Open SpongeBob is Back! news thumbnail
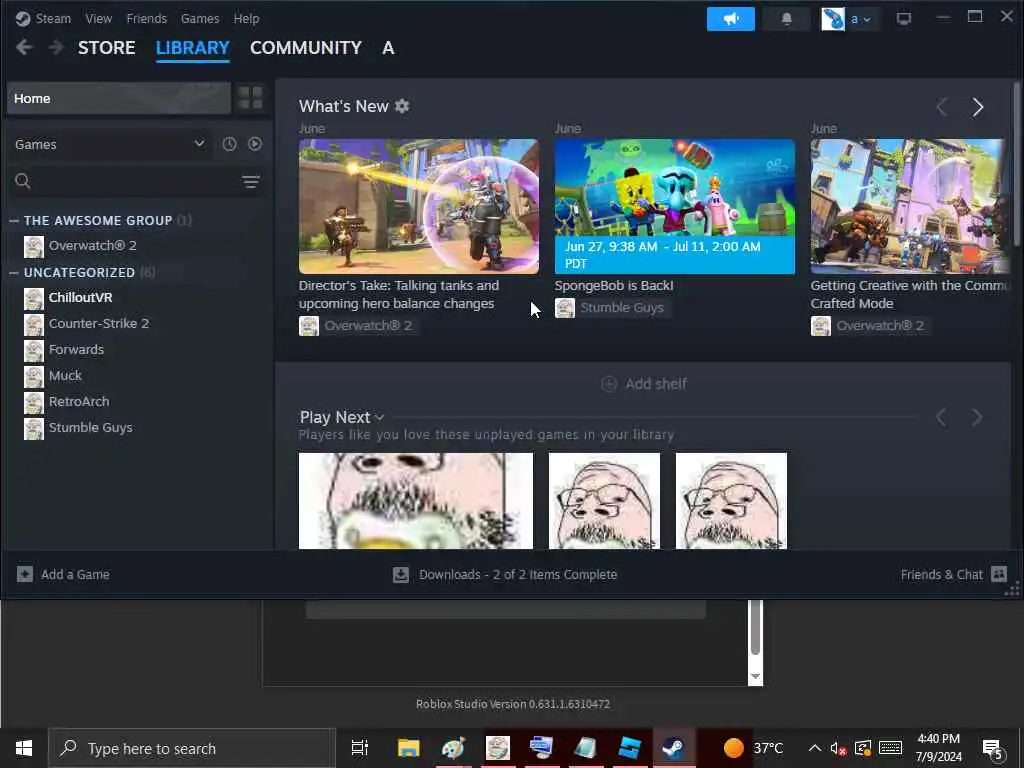Viewport: 1024px width, 768px height. click(x=675, y=206)
